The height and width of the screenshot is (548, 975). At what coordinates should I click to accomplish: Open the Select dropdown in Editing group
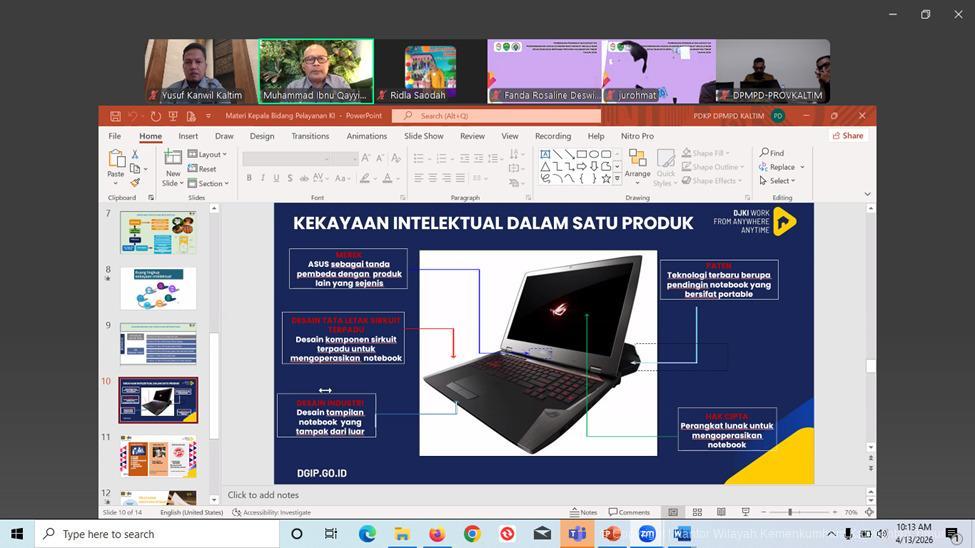(777, 181)
